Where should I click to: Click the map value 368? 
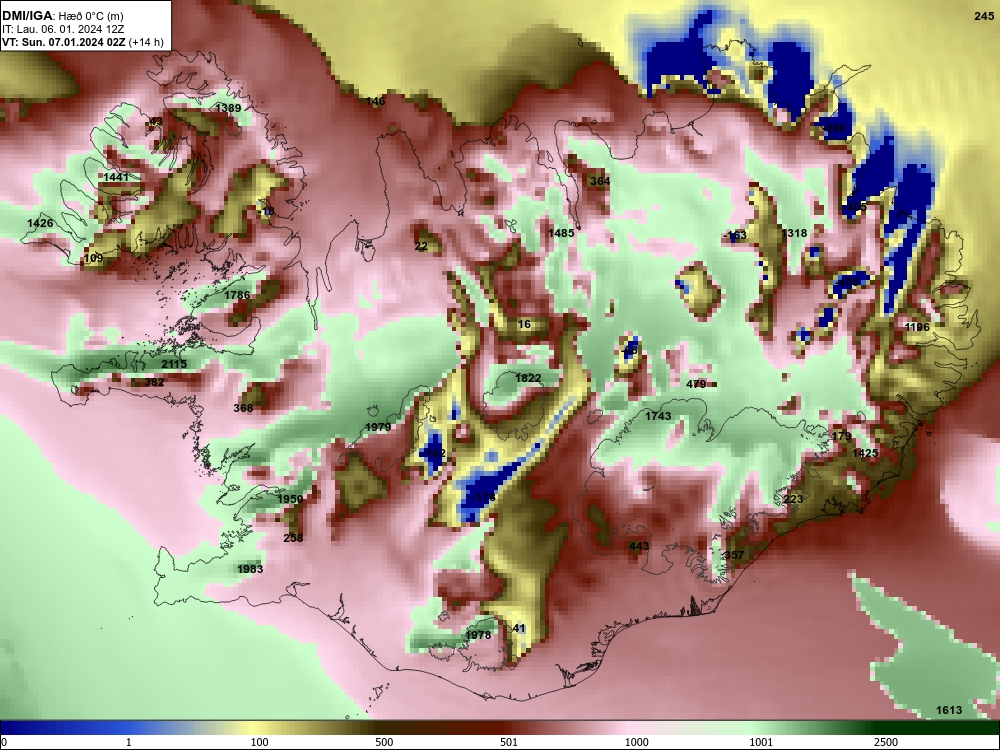click(243, 408)
